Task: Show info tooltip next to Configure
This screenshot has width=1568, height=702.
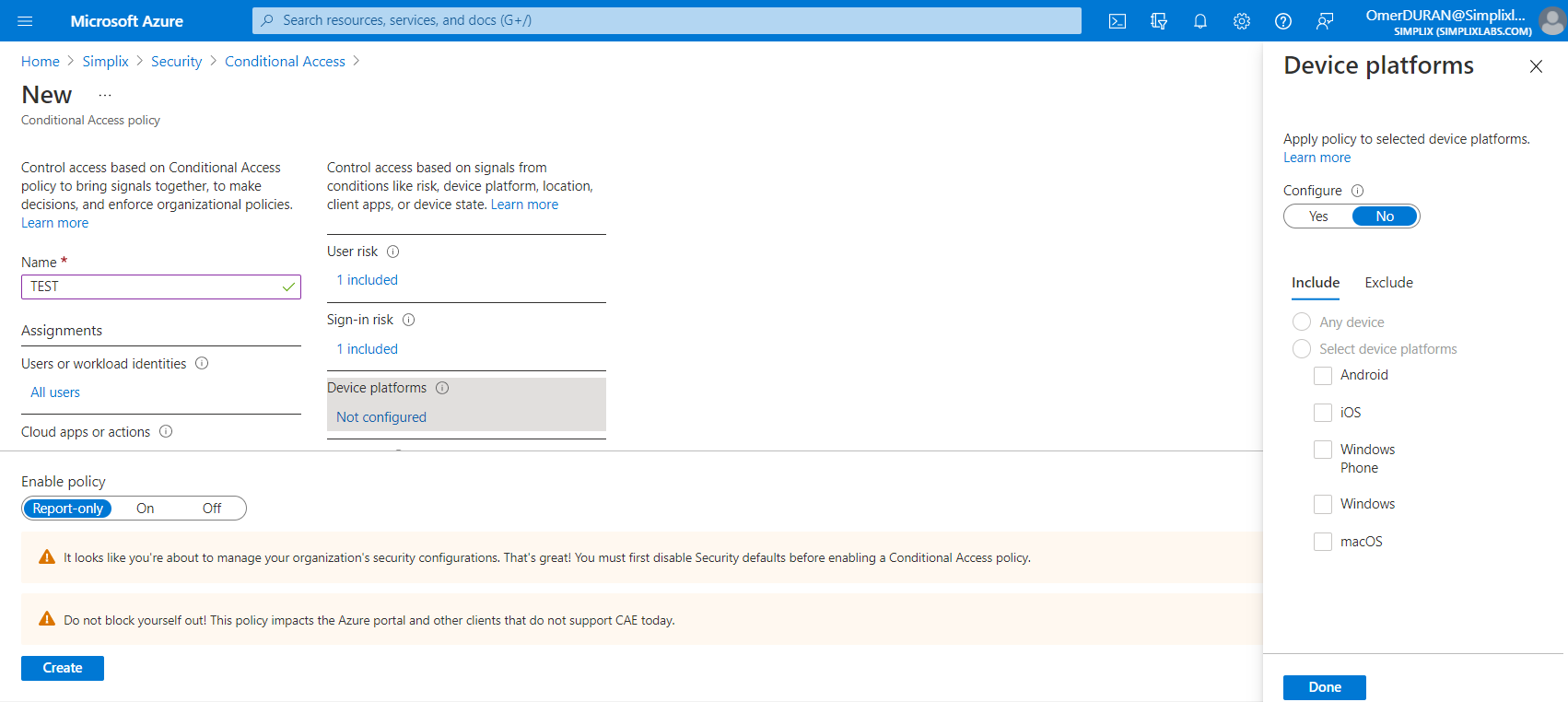Action: [1357, 191]
